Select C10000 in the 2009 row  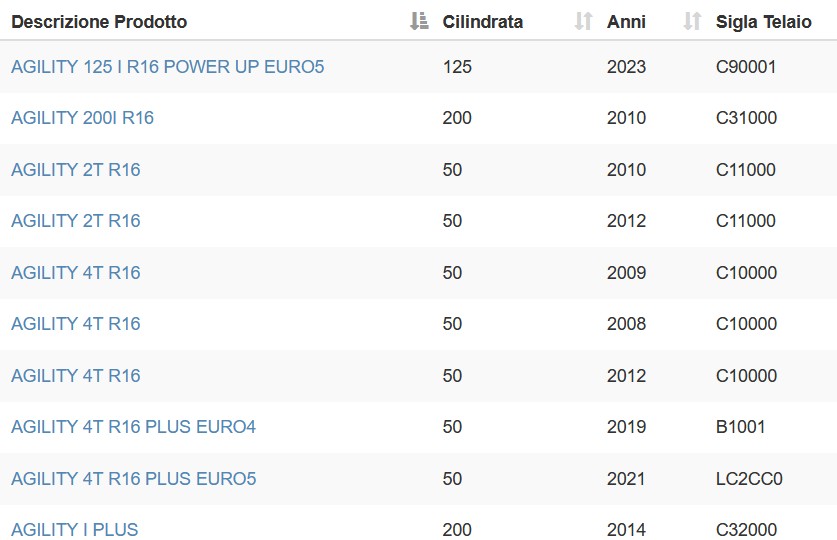click(x=746, y=273)
